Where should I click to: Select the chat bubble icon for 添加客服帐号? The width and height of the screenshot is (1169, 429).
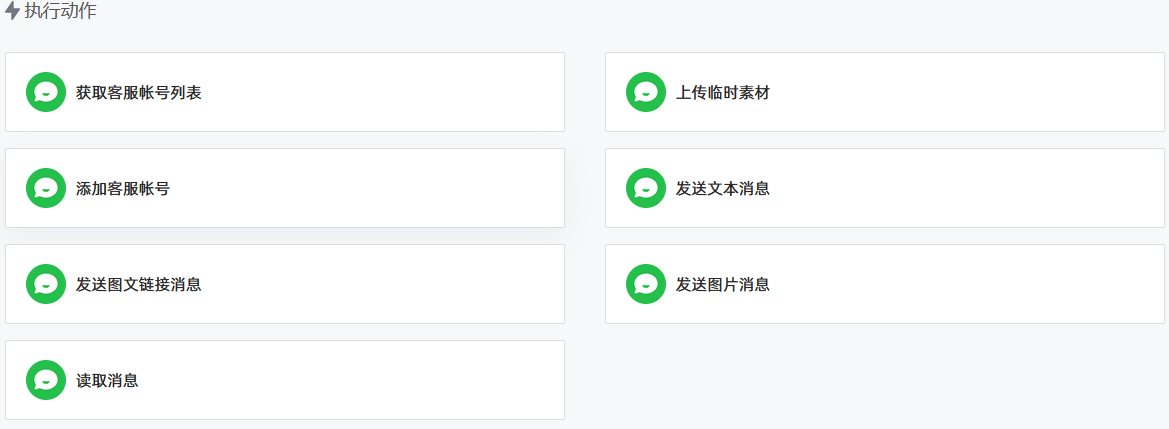46,188
